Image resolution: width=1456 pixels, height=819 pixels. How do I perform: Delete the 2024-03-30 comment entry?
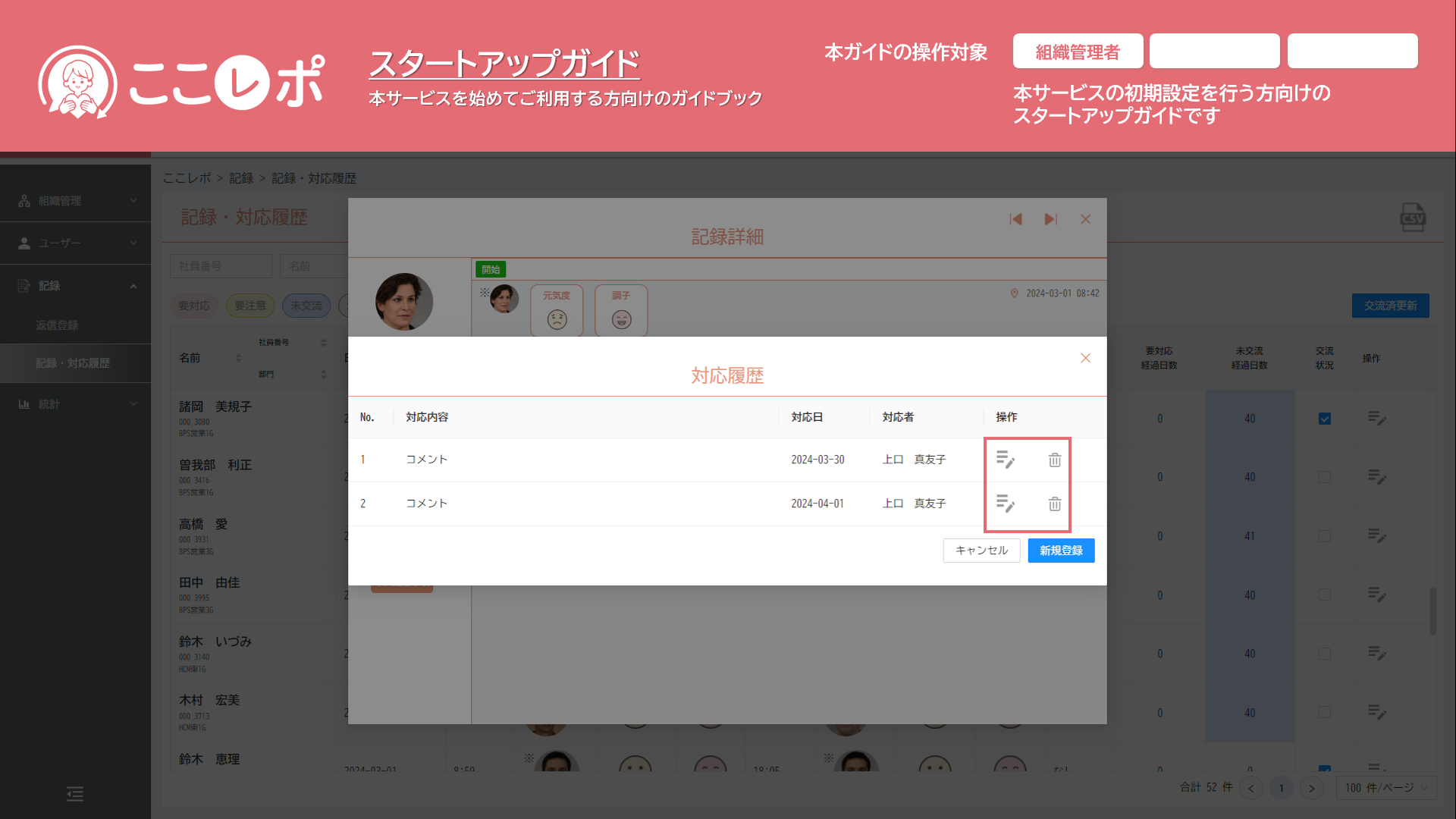point(1054,460)
